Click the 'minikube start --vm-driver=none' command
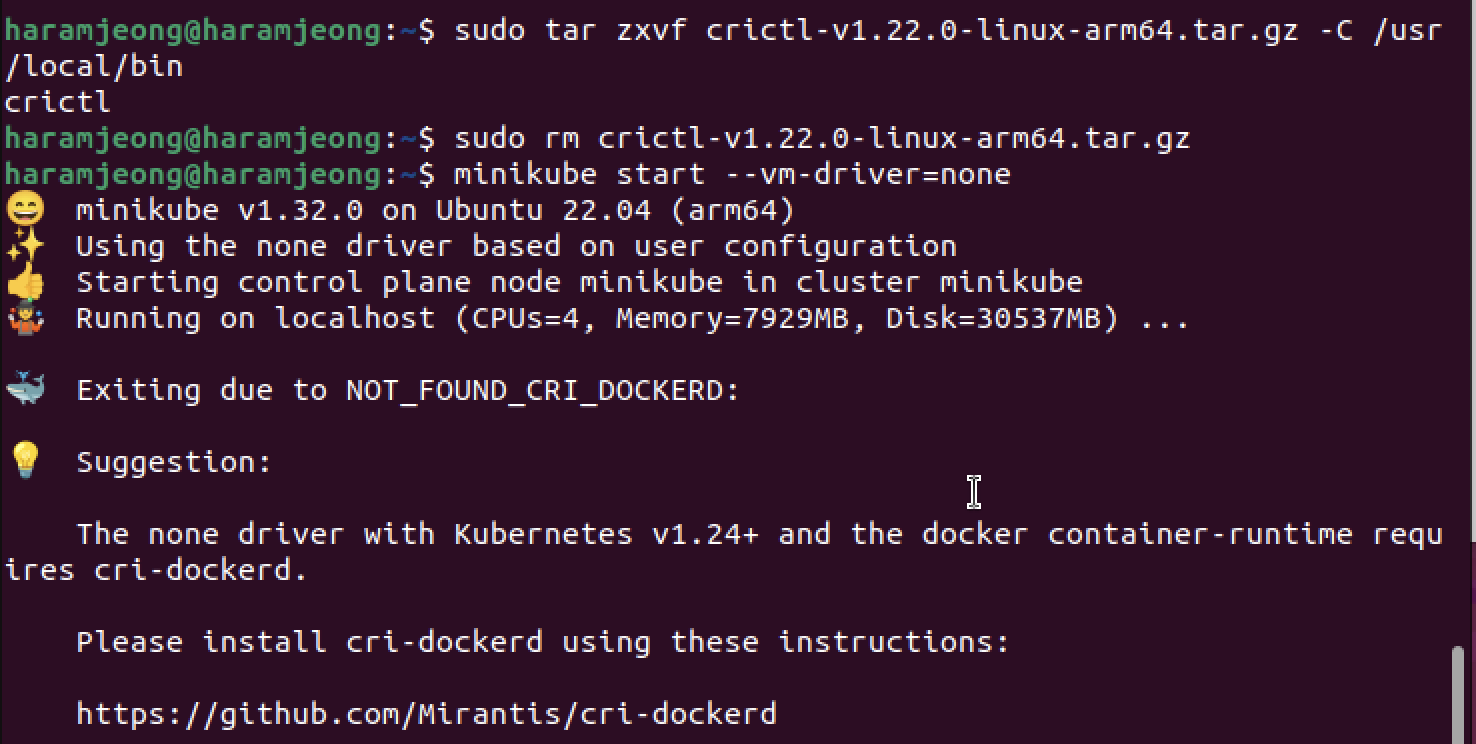 click(x=732, y=174)
